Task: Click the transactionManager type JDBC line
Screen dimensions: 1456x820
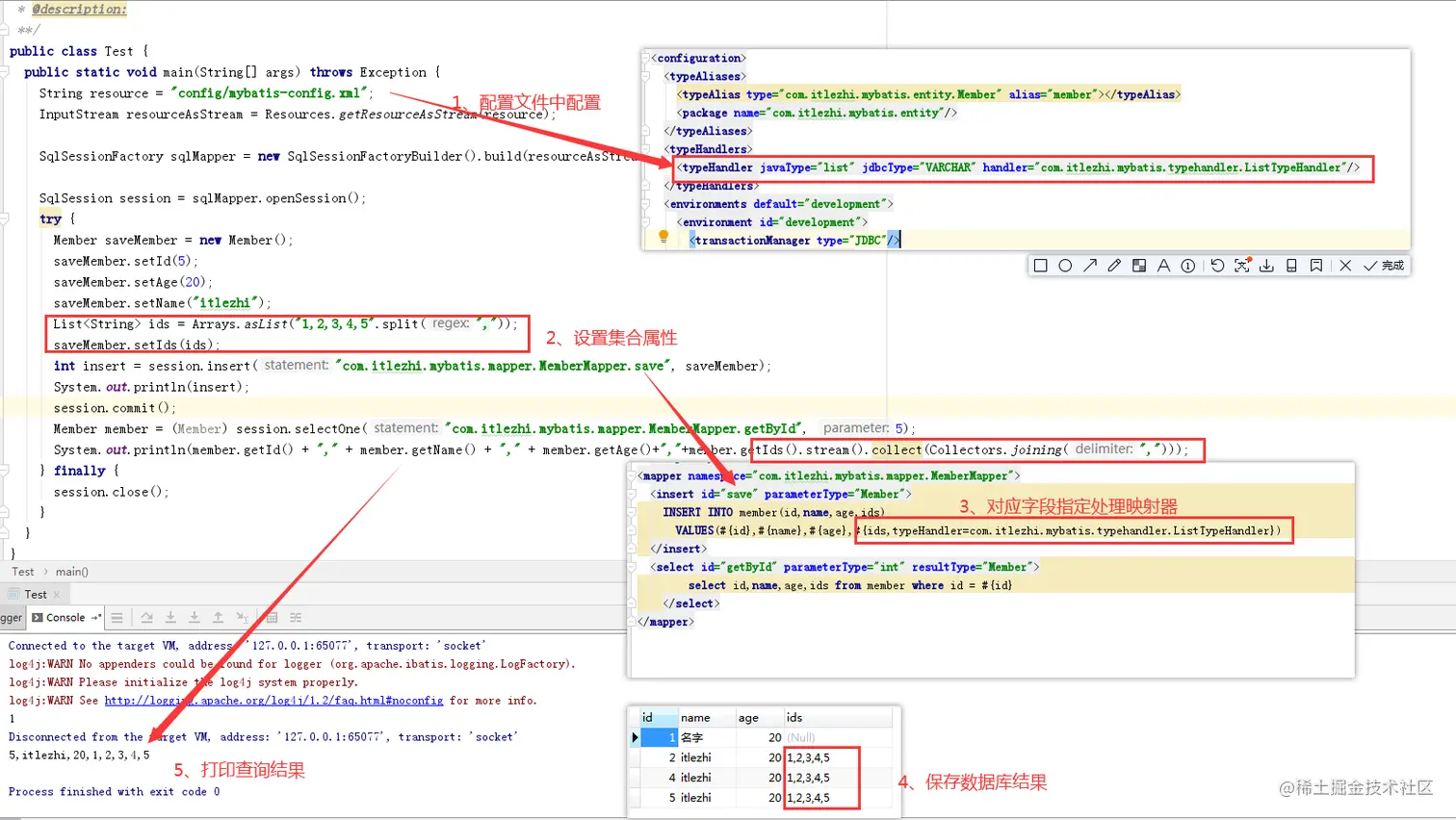Action: click(795, 241)
